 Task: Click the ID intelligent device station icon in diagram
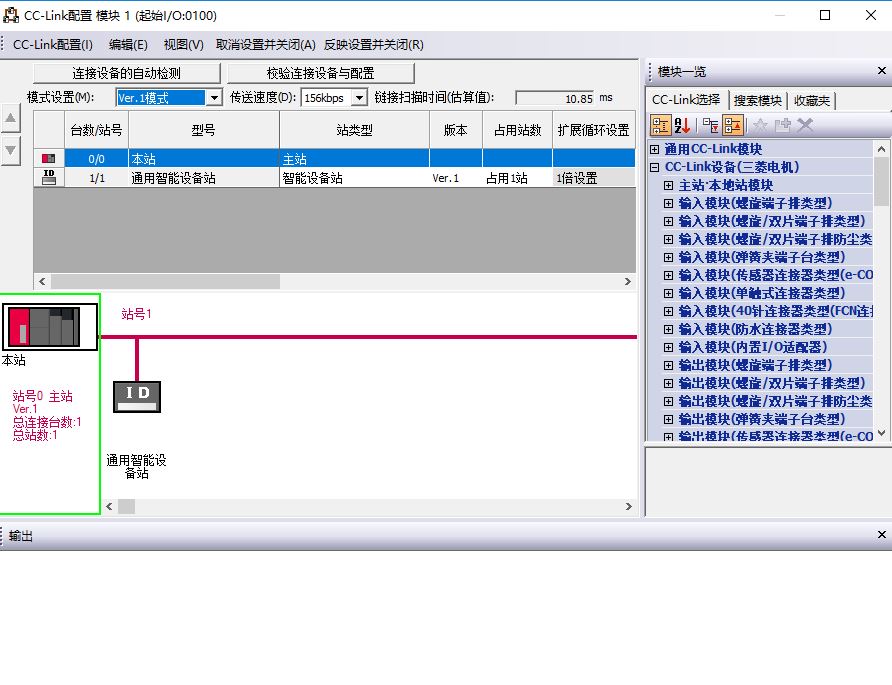click(137, 396)
